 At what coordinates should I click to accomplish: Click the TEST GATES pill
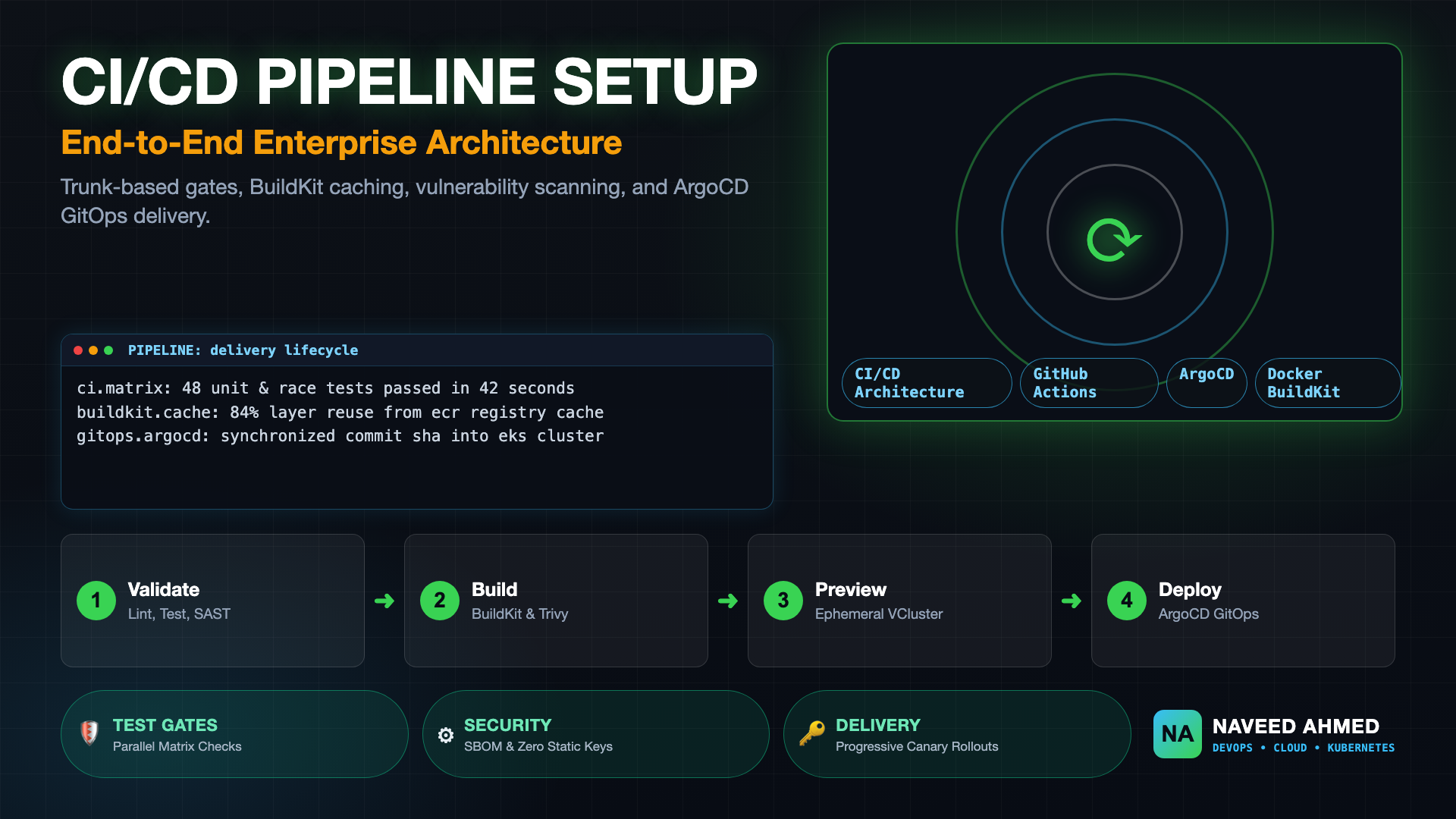(x=234, y=734)
